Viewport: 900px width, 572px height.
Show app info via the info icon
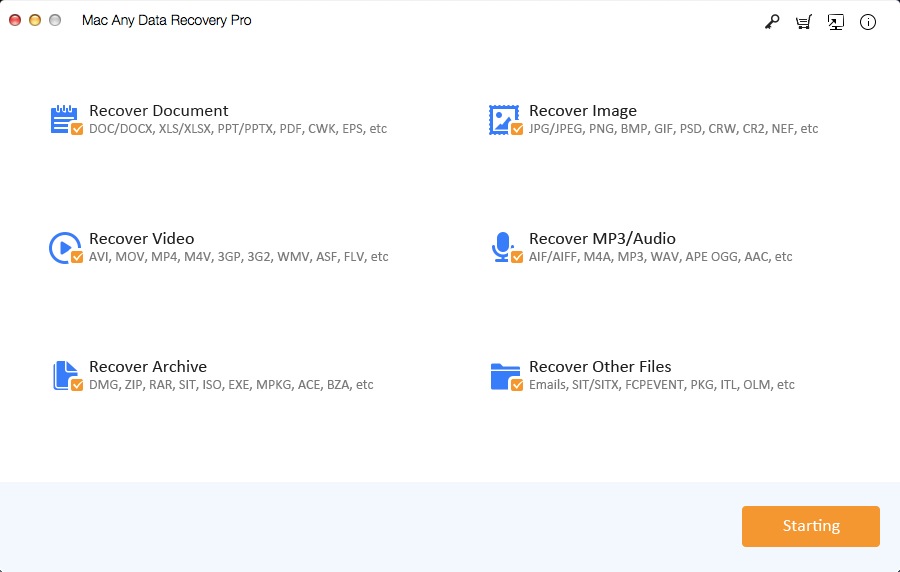click(868, 22)
